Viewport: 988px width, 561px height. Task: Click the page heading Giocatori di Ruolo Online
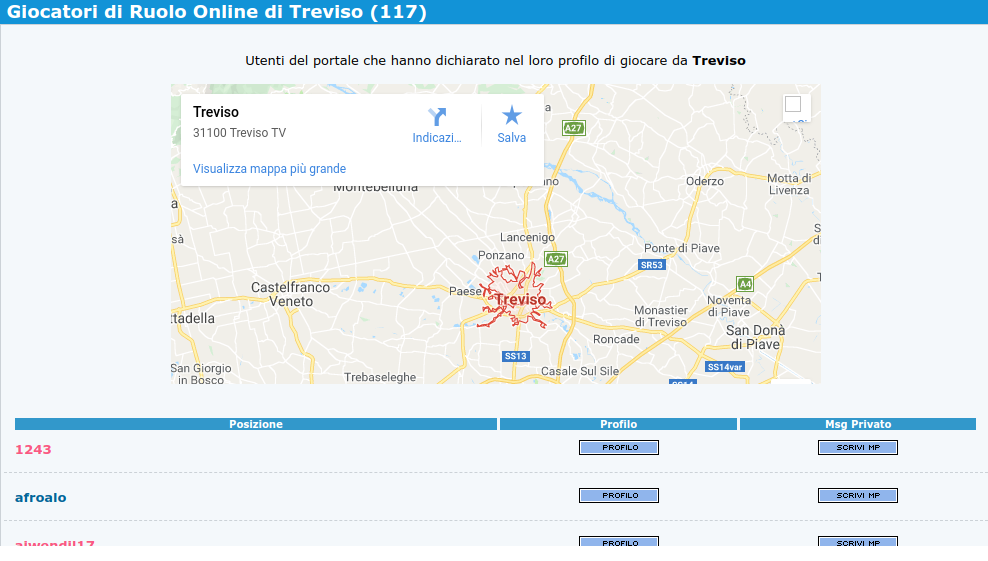coord(216,12)
